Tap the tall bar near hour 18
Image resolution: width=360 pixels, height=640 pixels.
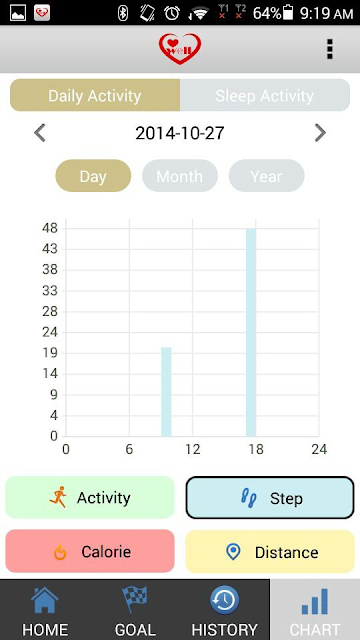[x=251, y=332]
